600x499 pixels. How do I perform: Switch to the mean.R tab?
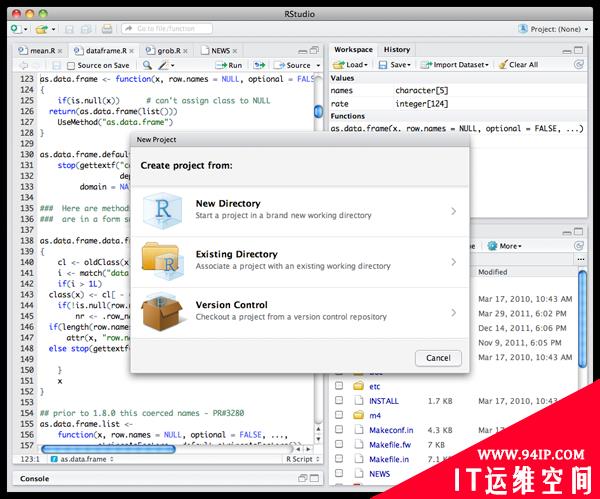pyautogui.click(x=40, y=51)
